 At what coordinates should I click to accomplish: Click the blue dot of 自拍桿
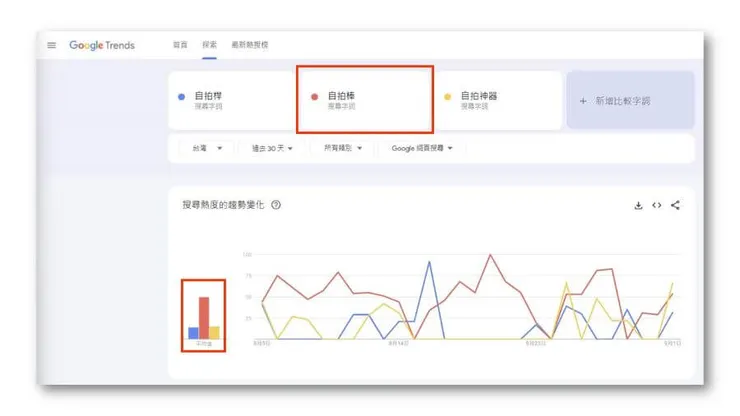point(181,96)
